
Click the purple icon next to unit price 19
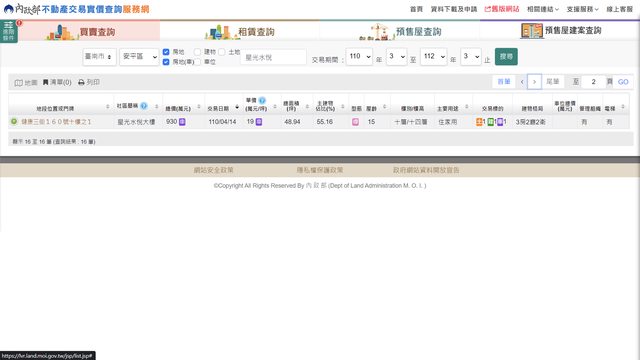(x=259, y=122)
